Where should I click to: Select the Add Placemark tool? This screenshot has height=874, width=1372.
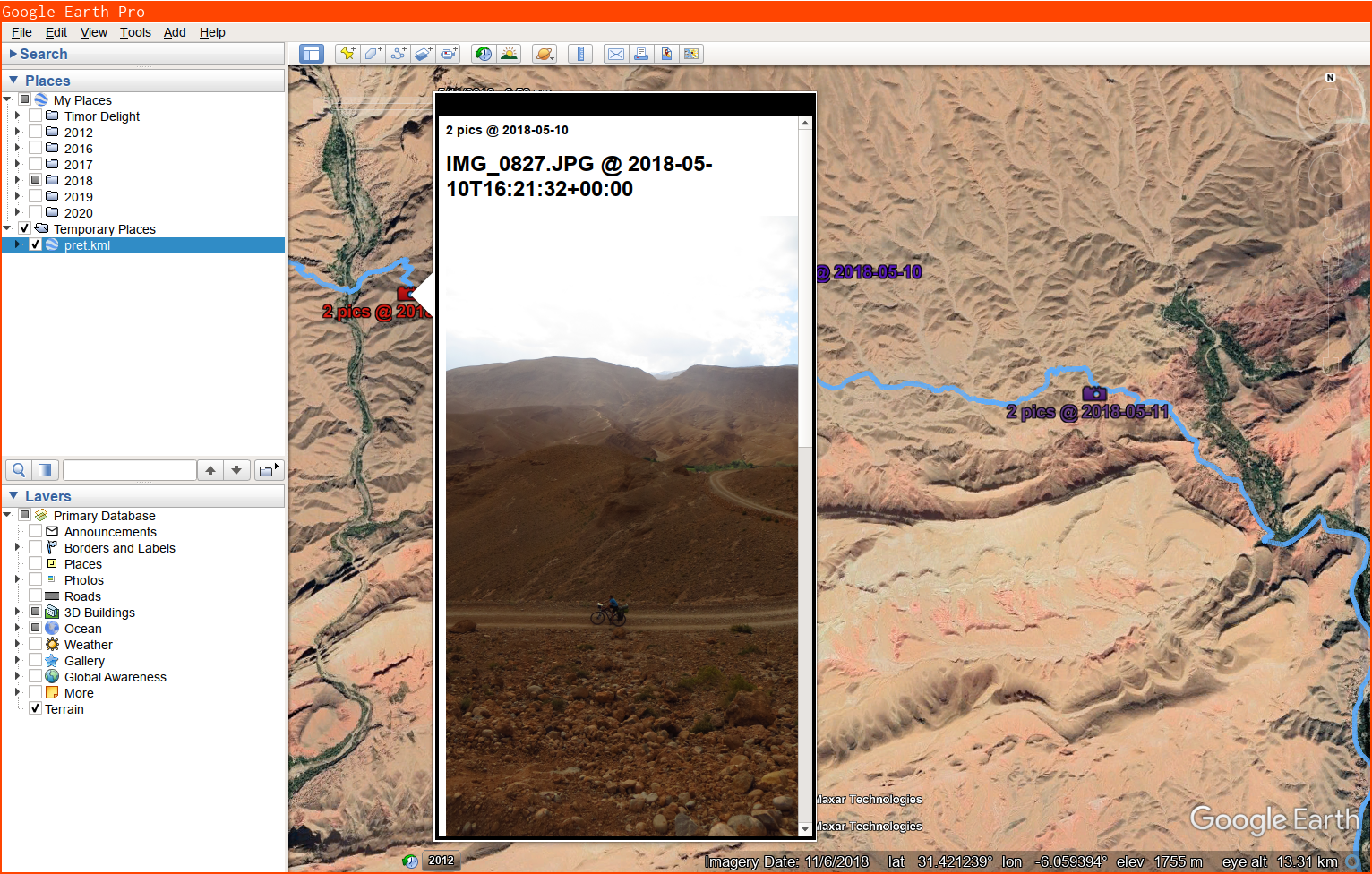[x=347, y=54]
